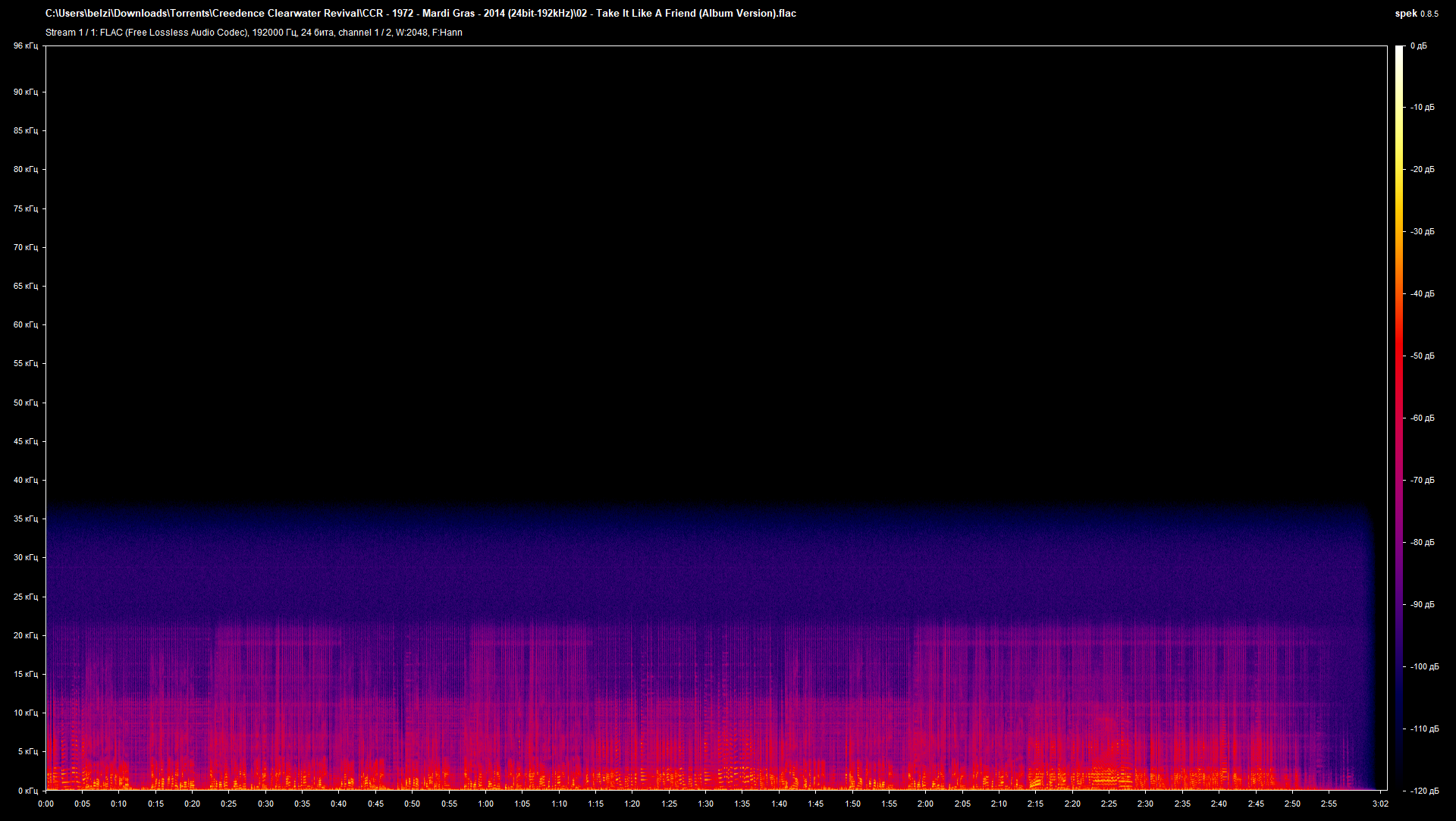Click the -60 дБ scale label
Image resolution: width=1456 pixels, height=821 pixels.
pyautogui.click(x=1422, y=418)
